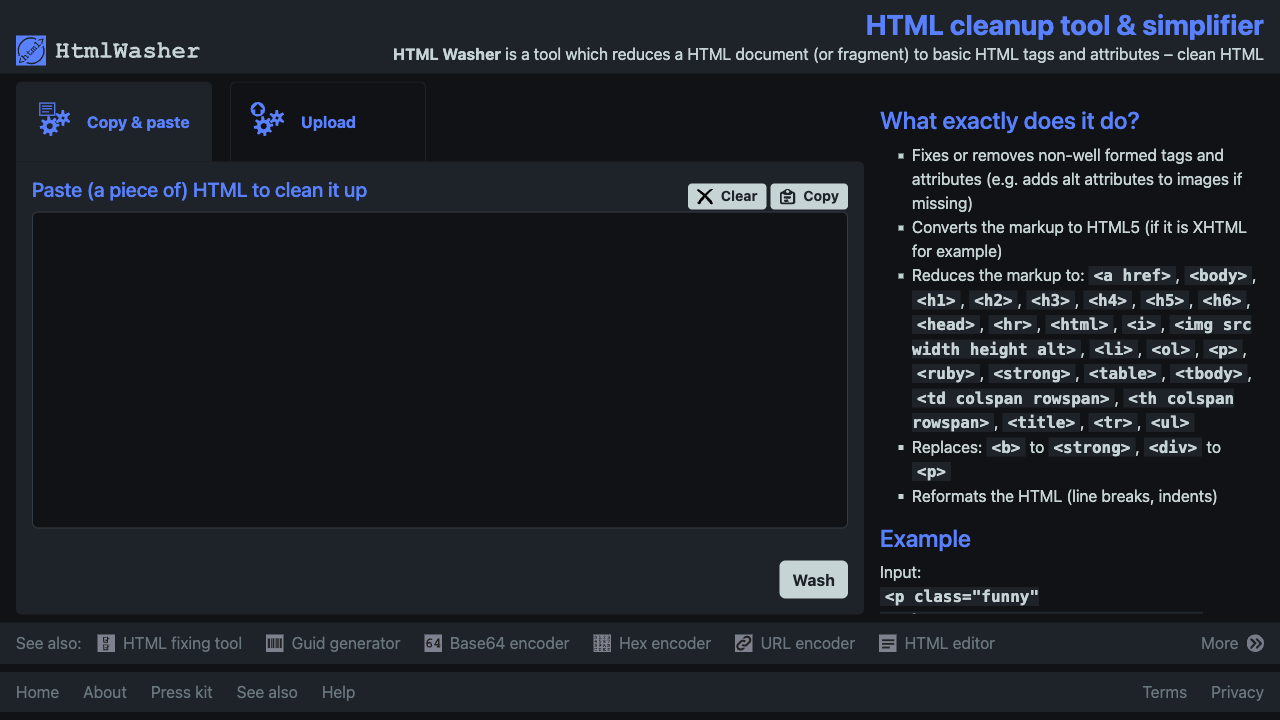The height and width of the screenshot is (720, 1280).
Task: Open the See also footer link
Action: pos(267,692)
